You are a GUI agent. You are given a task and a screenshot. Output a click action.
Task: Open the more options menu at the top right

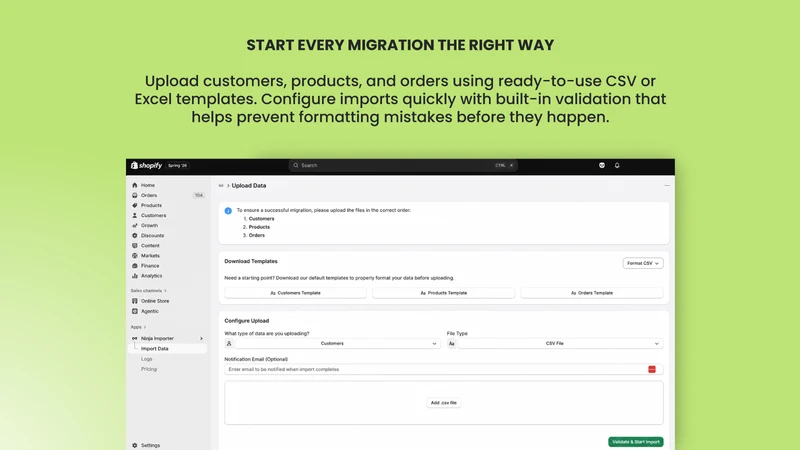pos(667,186)
